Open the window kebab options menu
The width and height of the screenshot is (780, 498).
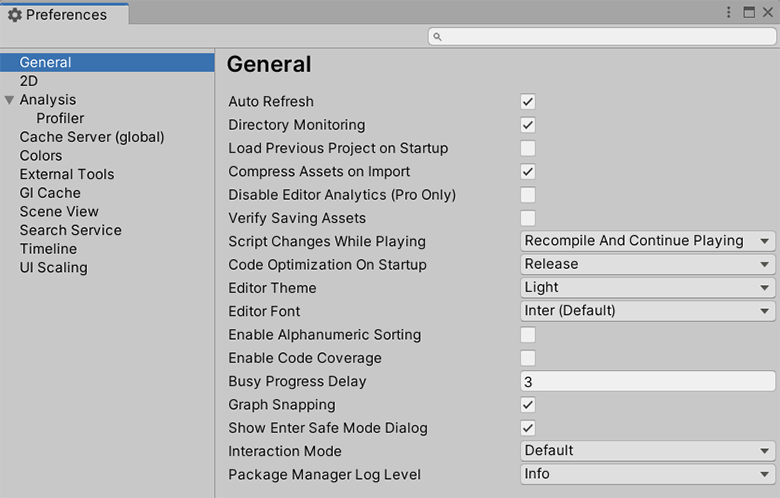(x=729, y=13)
